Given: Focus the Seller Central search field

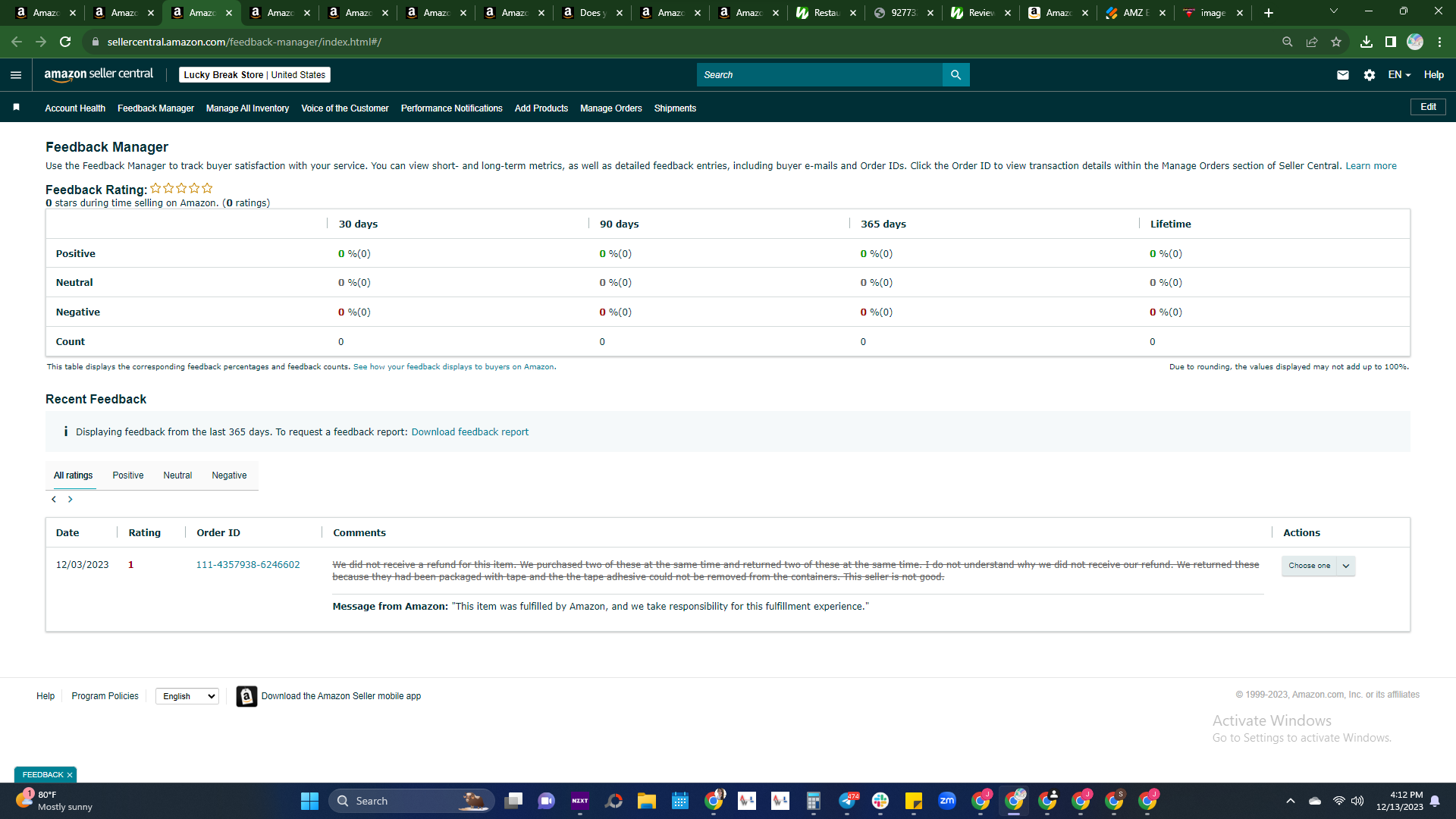Looking at the screenshot, I should coord(820,75).
